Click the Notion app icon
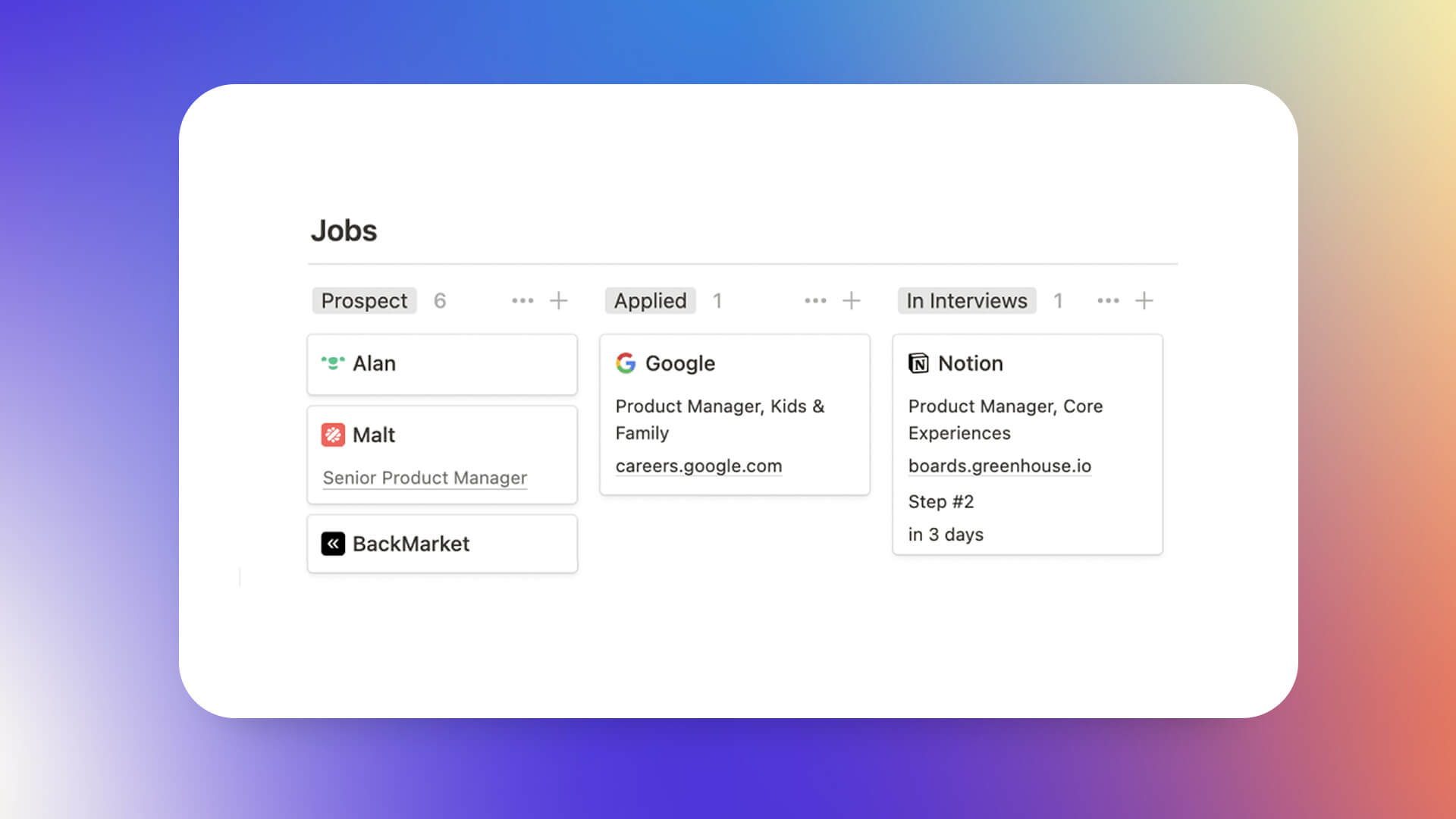The height and width of the screenshot is (819, 1456). (918, 362)
